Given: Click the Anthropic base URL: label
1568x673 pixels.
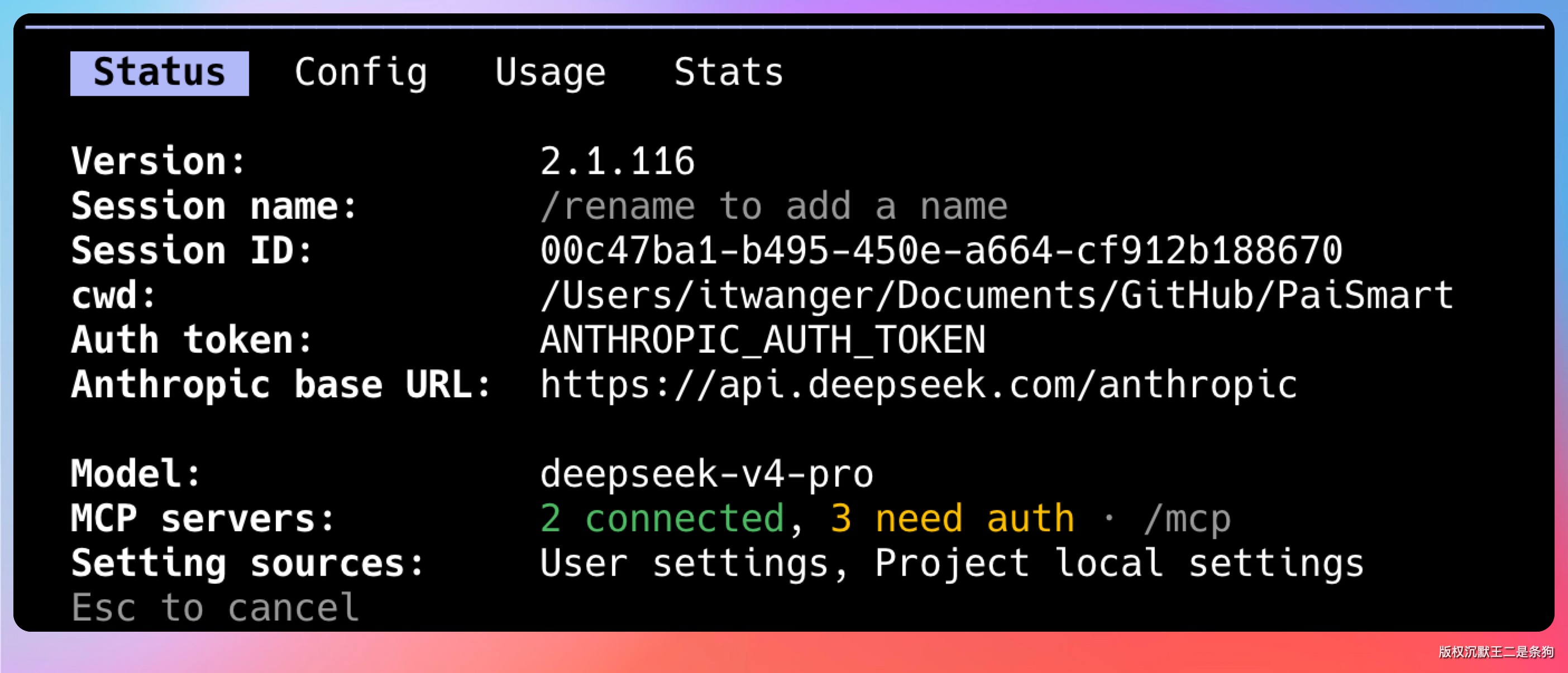Looking at the screenshot, I should coord(281,384).
